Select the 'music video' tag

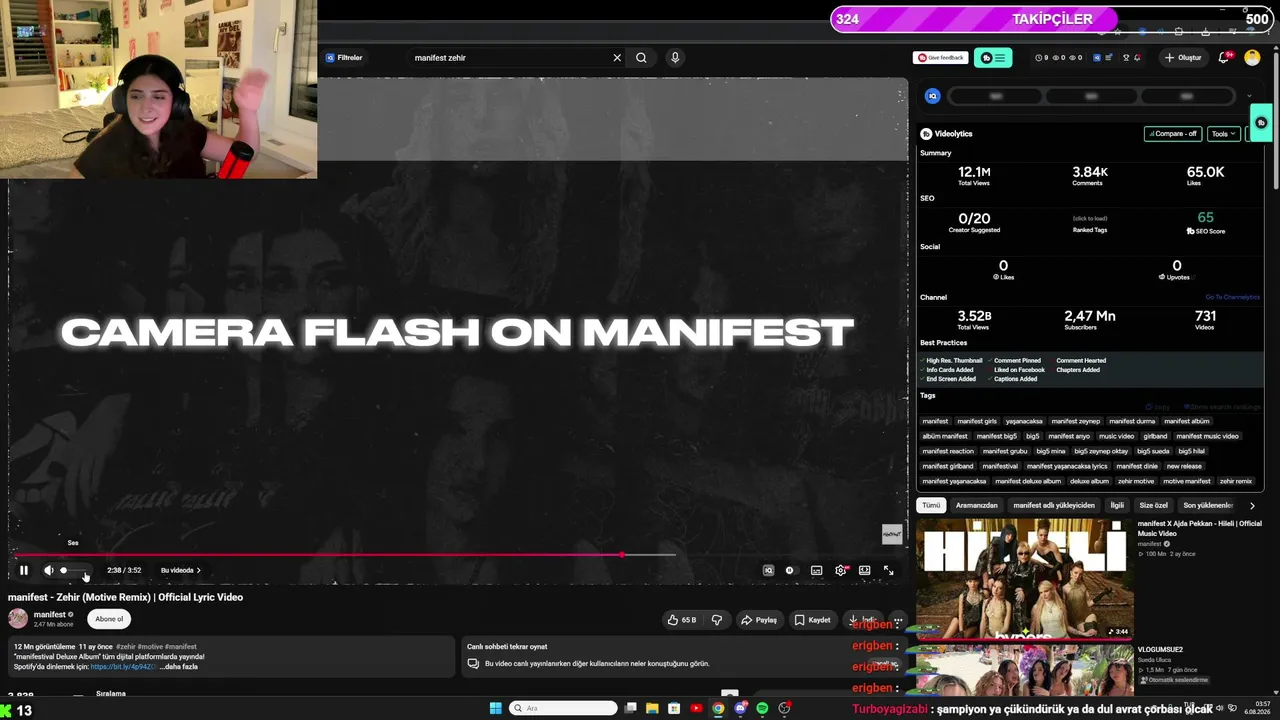pyautogui.click(x=1117, y=436)
